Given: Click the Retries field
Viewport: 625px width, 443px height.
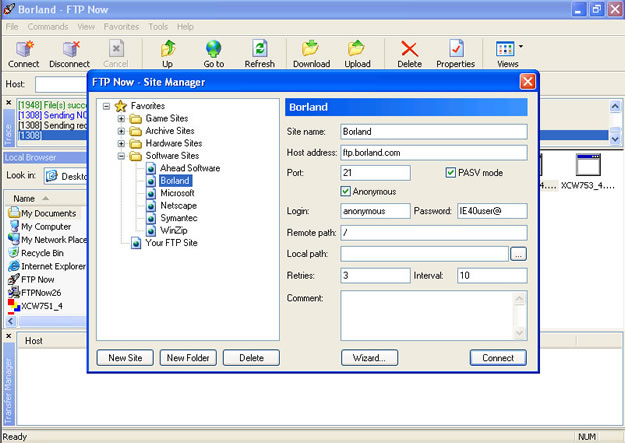Looking at the screenshot, I should pyautogui.click(x=375, y=276).
